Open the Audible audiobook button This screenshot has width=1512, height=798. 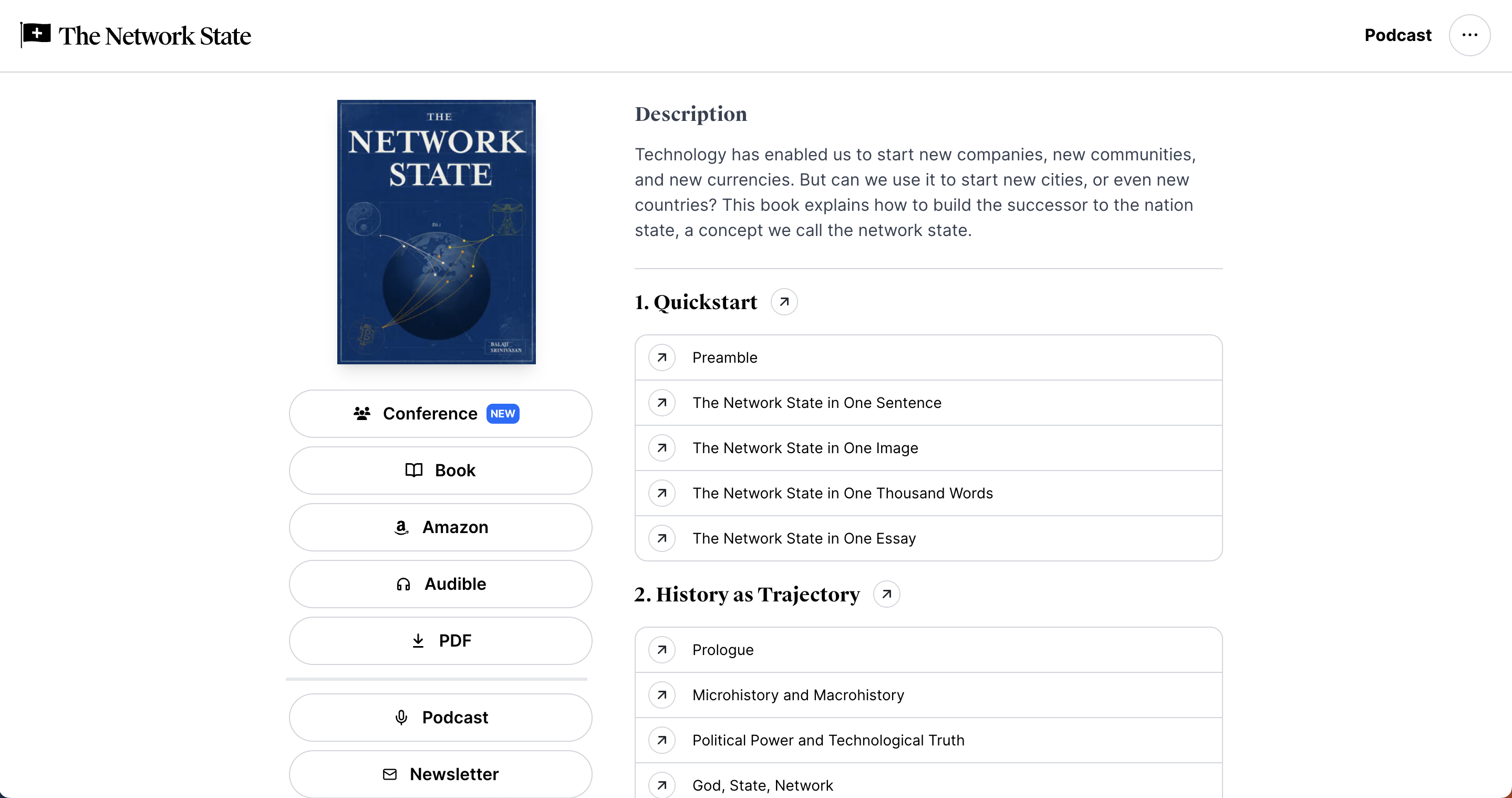click(440, 584)
